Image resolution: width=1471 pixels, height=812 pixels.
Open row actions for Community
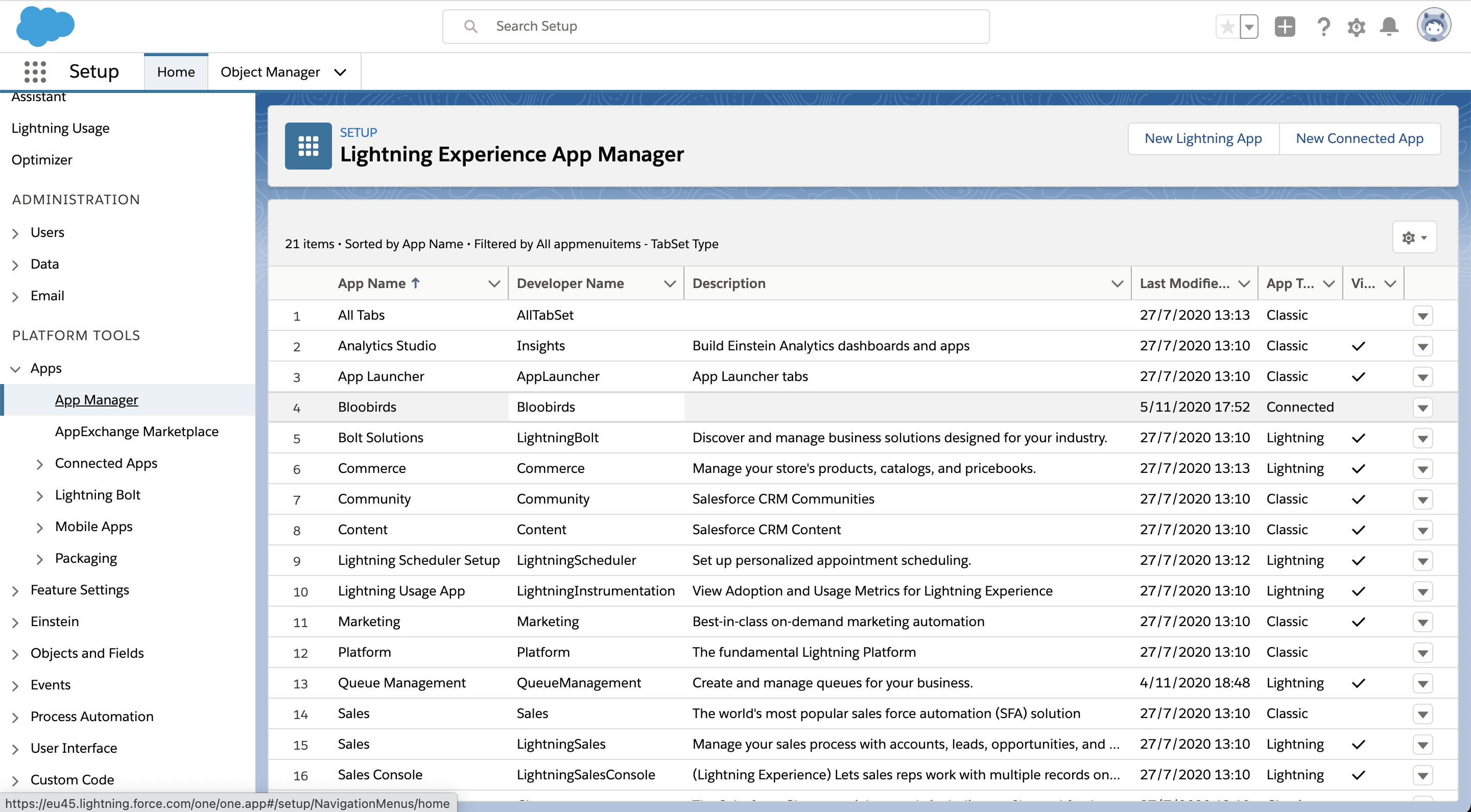pyautogui.click(x=1422, y=499)
